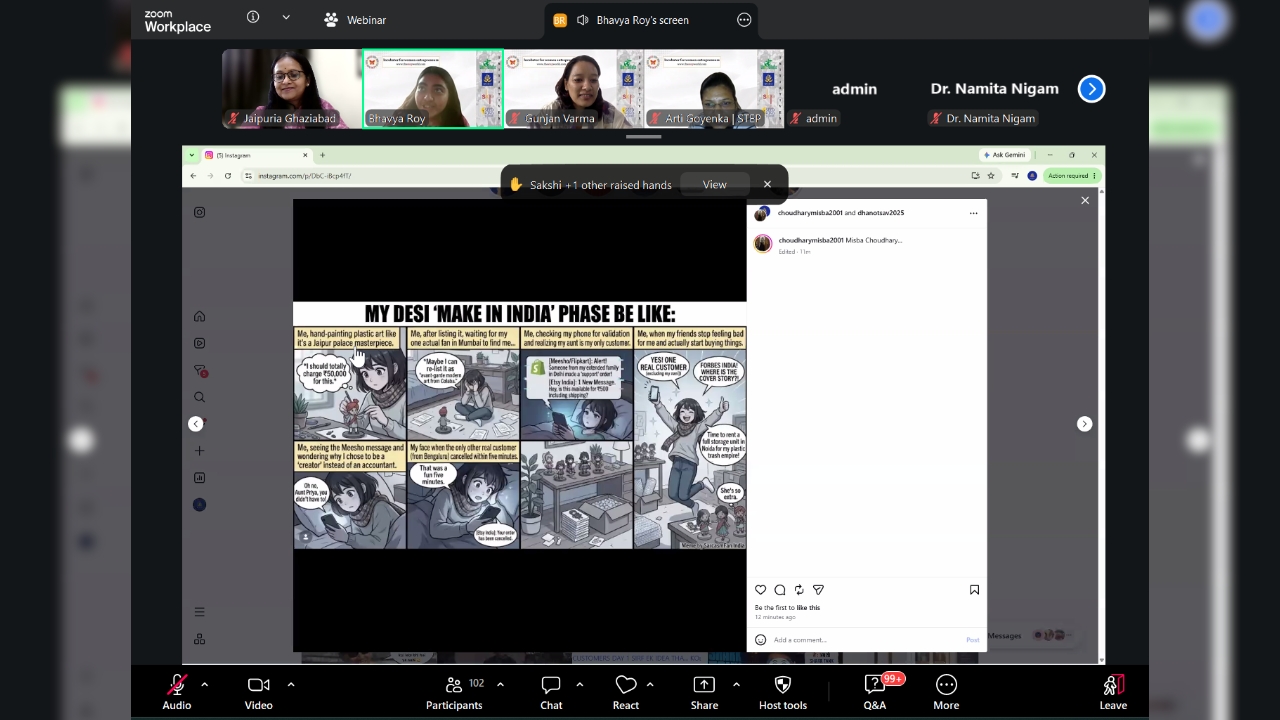
Task: Go to the next Instagram post
Action: point(1084,424)
